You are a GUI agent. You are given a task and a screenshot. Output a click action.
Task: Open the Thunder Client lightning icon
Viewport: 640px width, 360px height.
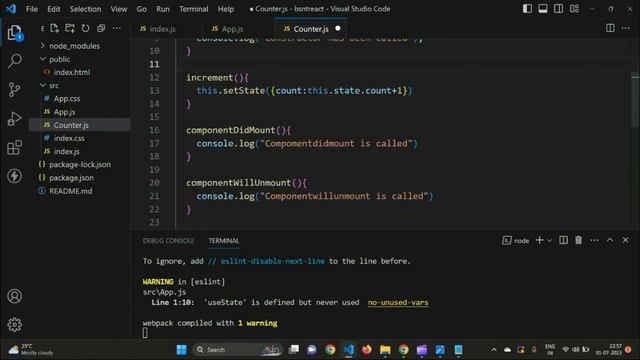(15, 176)
